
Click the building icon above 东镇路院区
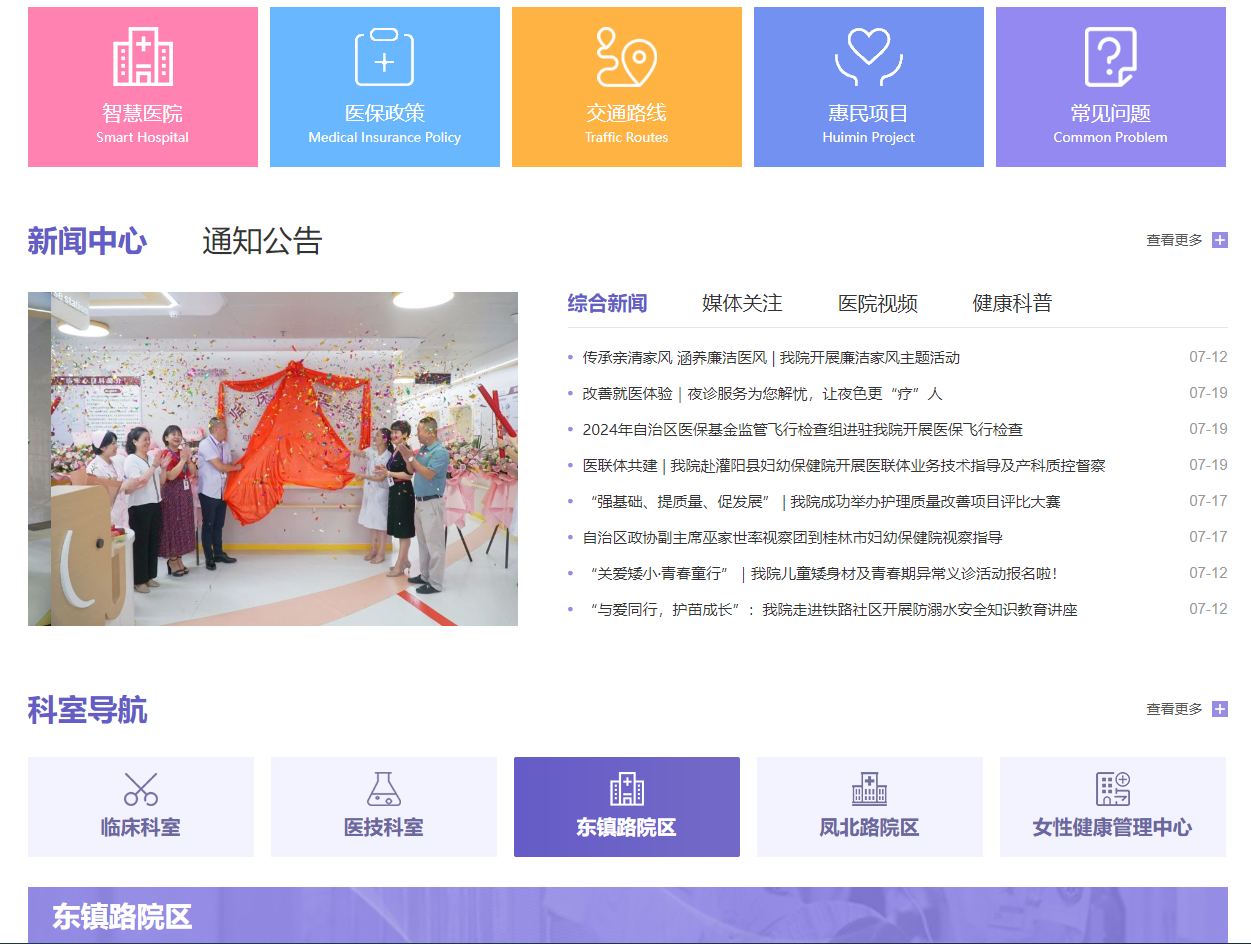point(627,789)
